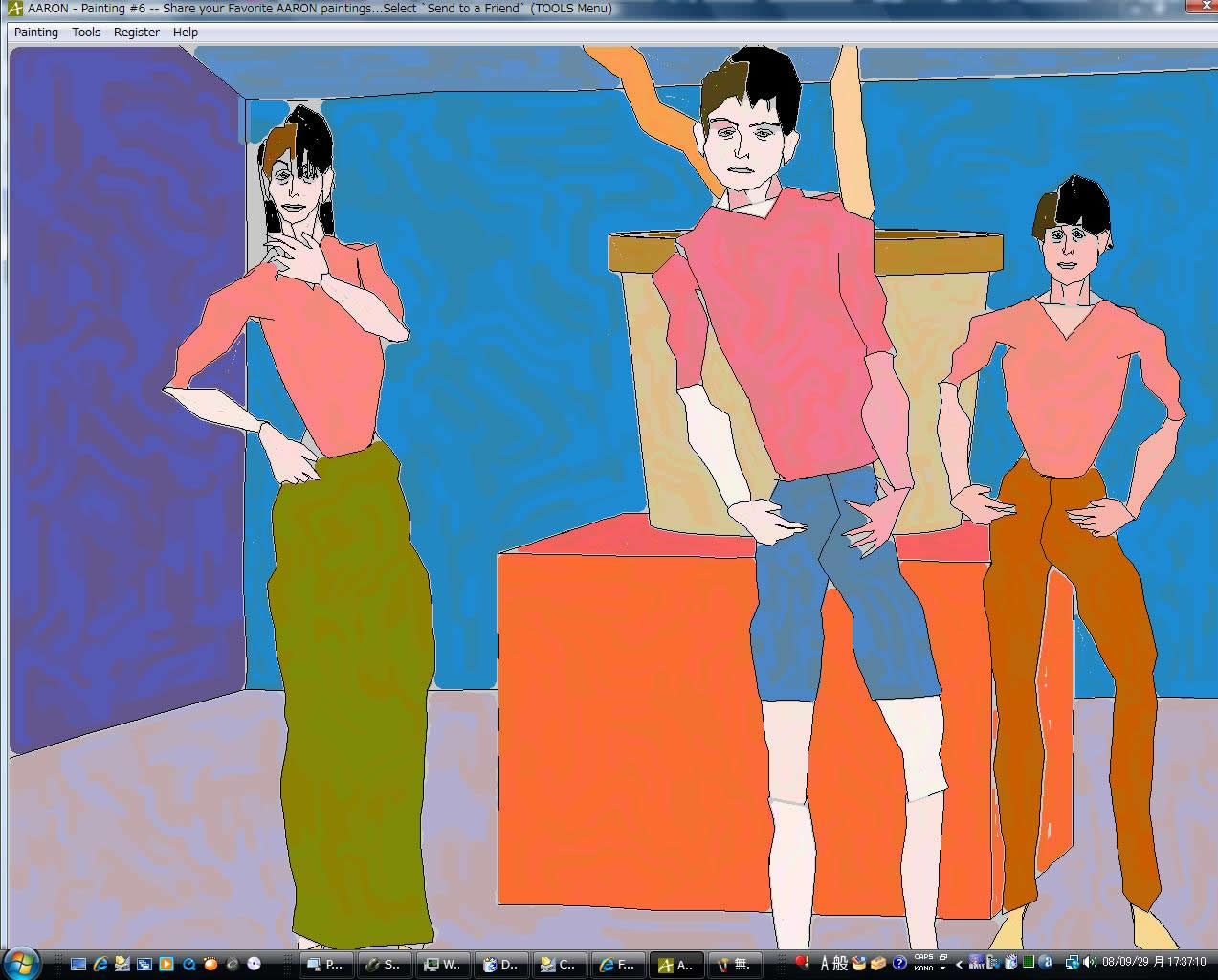The width and height of the screenshot is (1218, 980).
Task: Switch to taskbar button labeled P..
Action: pos(326,965)
